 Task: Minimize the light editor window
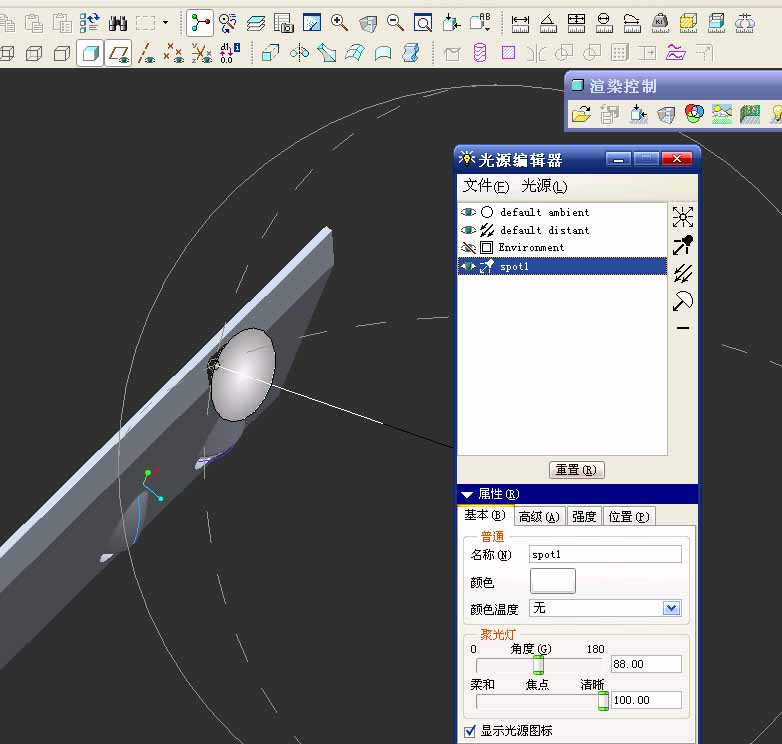pos(618,159)
